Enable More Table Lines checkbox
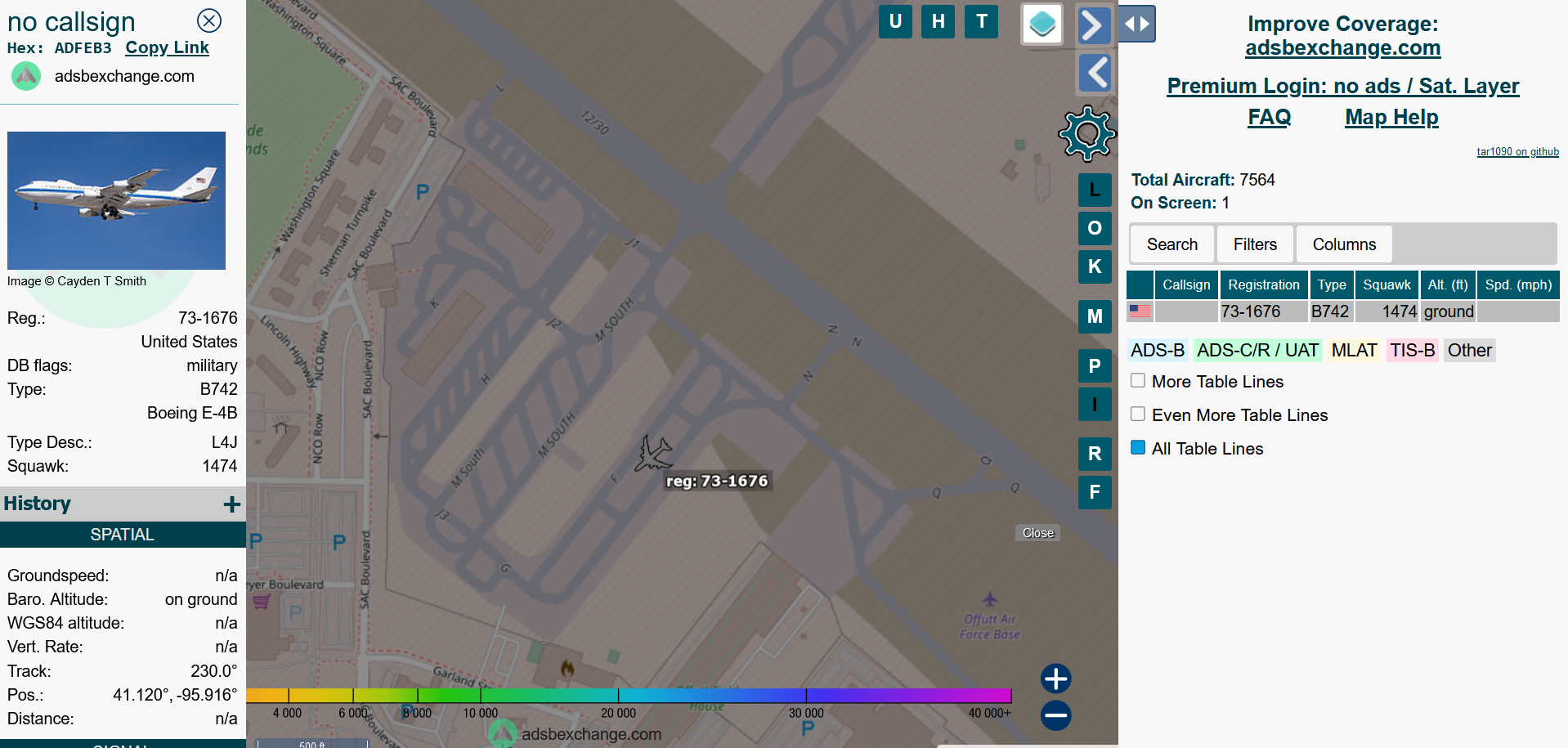1568x748 pixels. [x=1137, y=381]
